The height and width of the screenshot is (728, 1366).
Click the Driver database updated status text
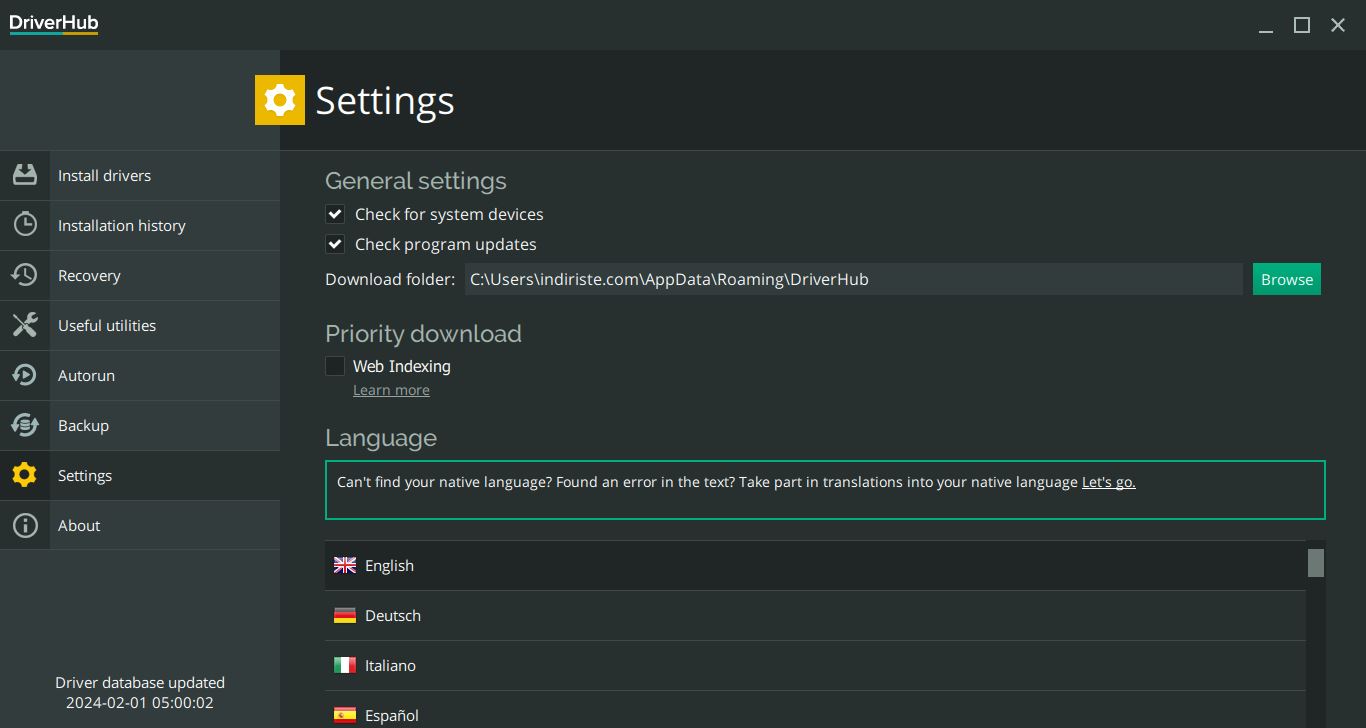pyautogui.click(x=140, y=692)
